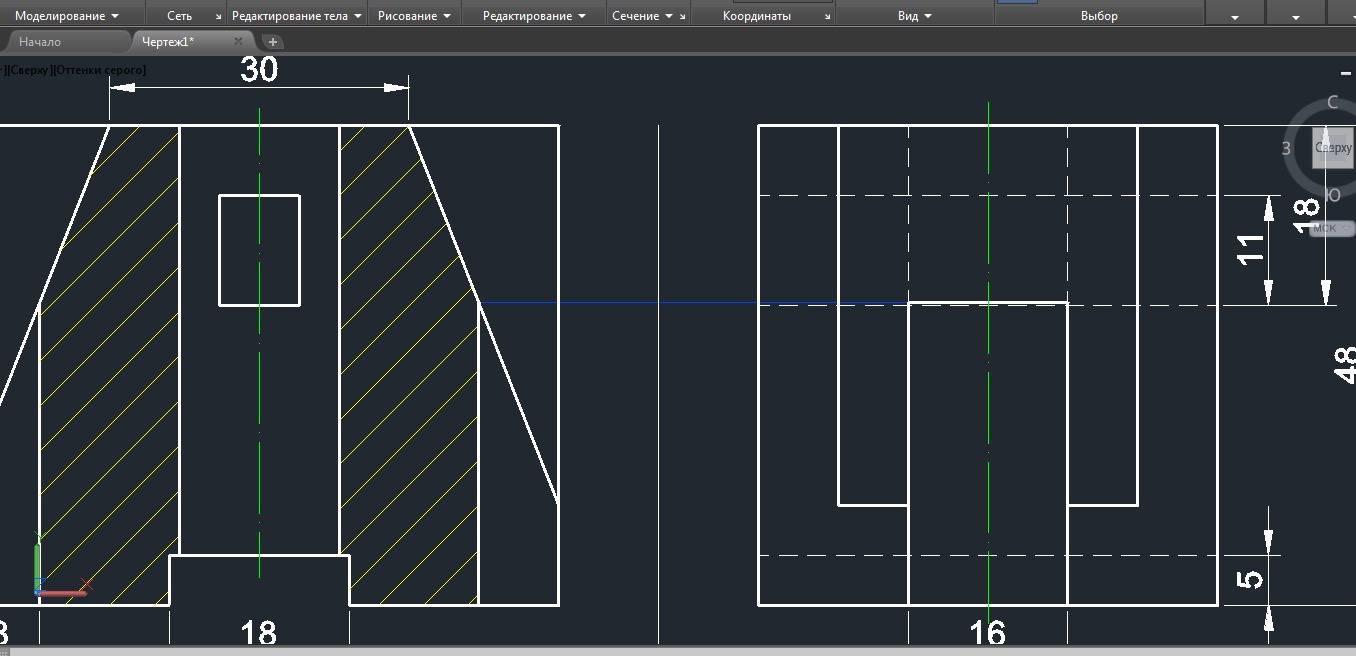Open the МСК coordinate system dropdown
This screenshot has width=1356, height=656.
(x=1331, y=228)
